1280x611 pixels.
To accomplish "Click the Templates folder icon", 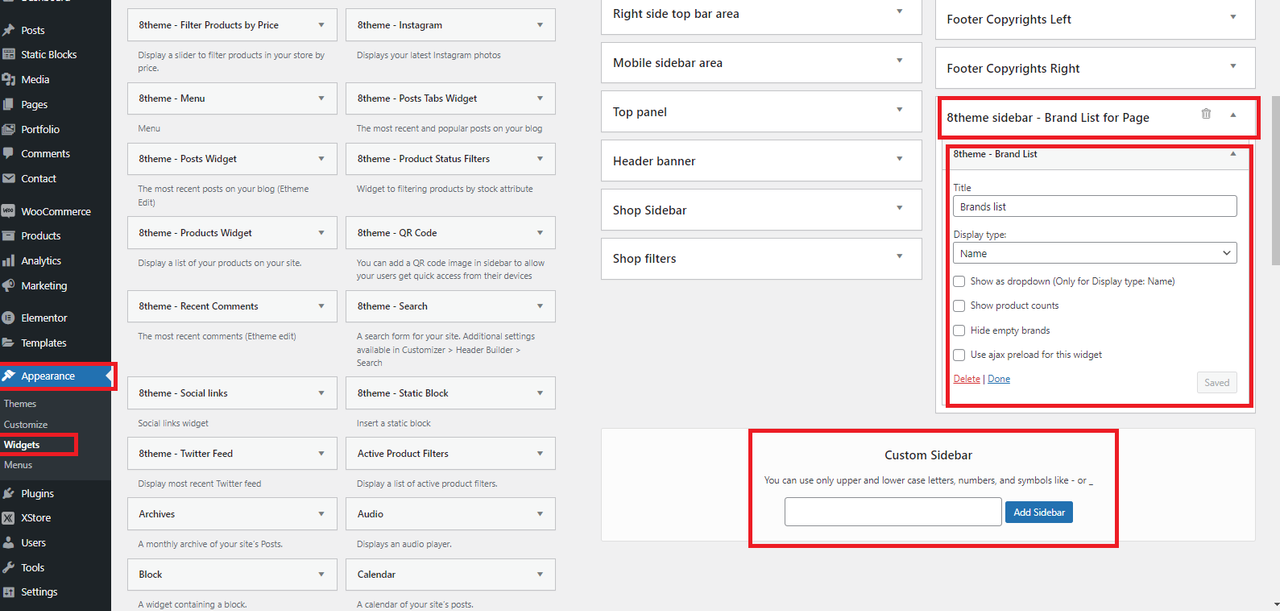I will (9, 343).
